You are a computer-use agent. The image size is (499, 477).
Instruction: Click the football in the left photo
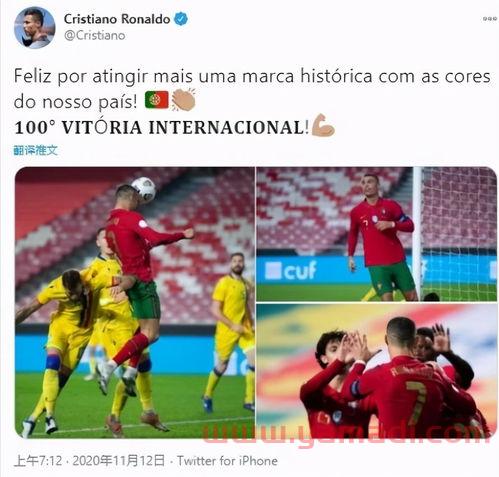(x=143, y=189)
